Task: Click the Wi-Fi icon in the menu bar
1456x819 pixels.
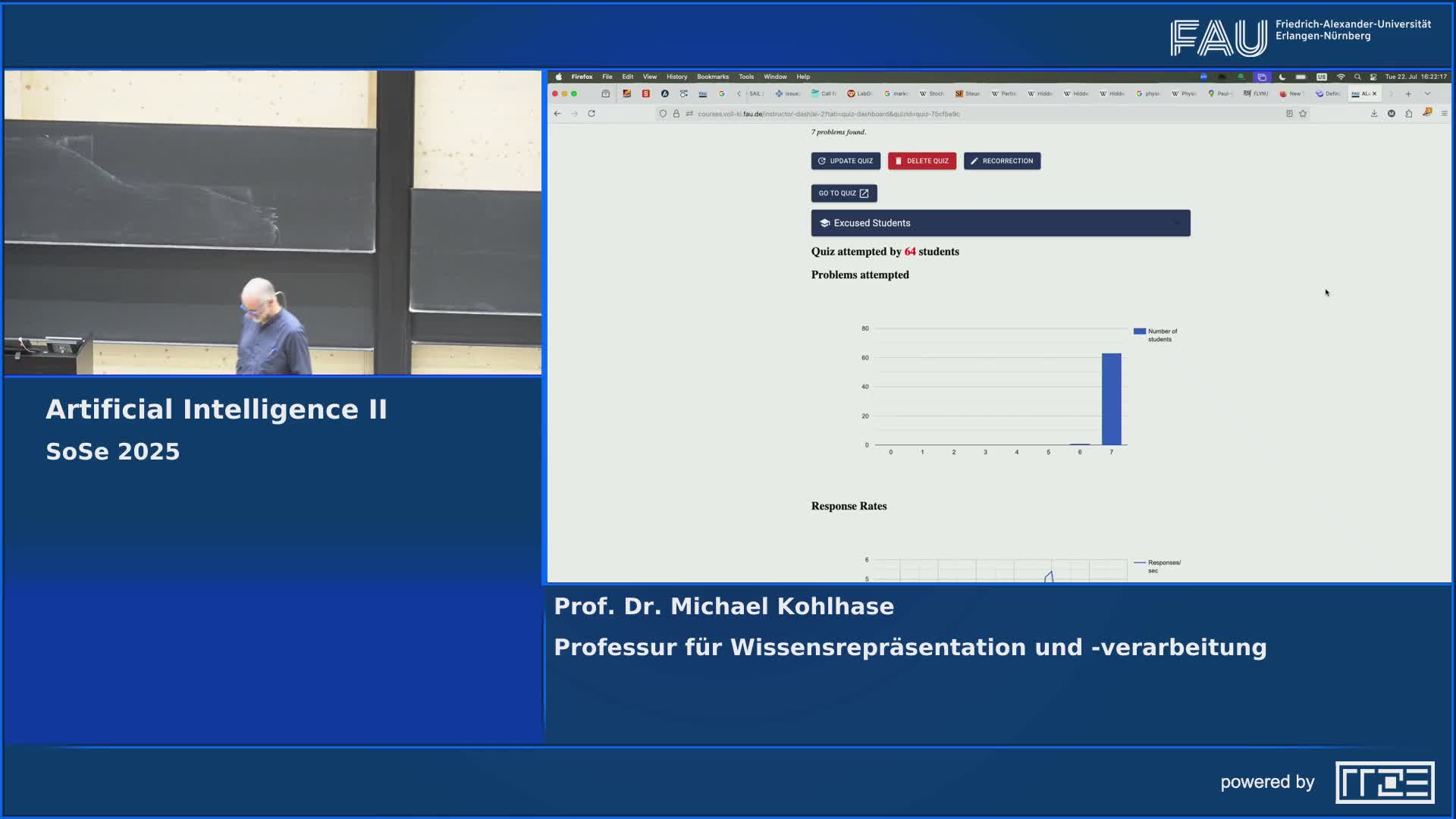Action: point(1341,77)
